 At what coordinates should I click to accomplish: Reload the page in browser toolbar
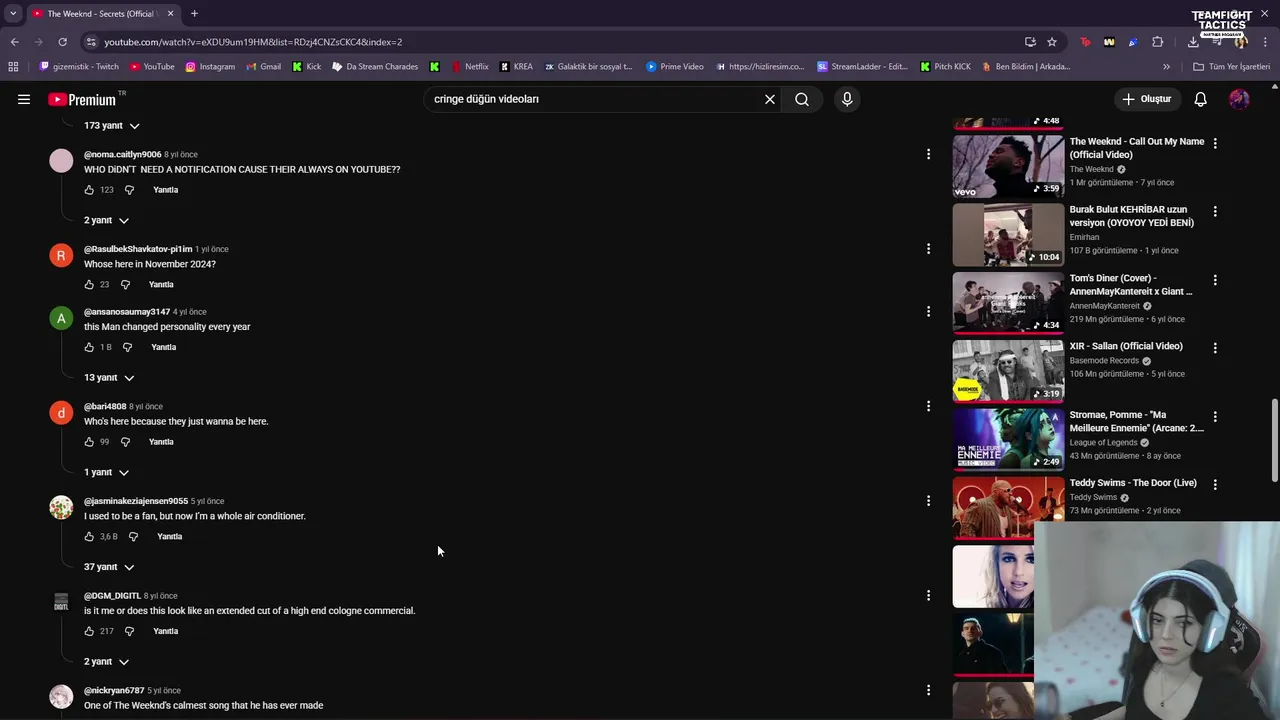click(62, 42)
